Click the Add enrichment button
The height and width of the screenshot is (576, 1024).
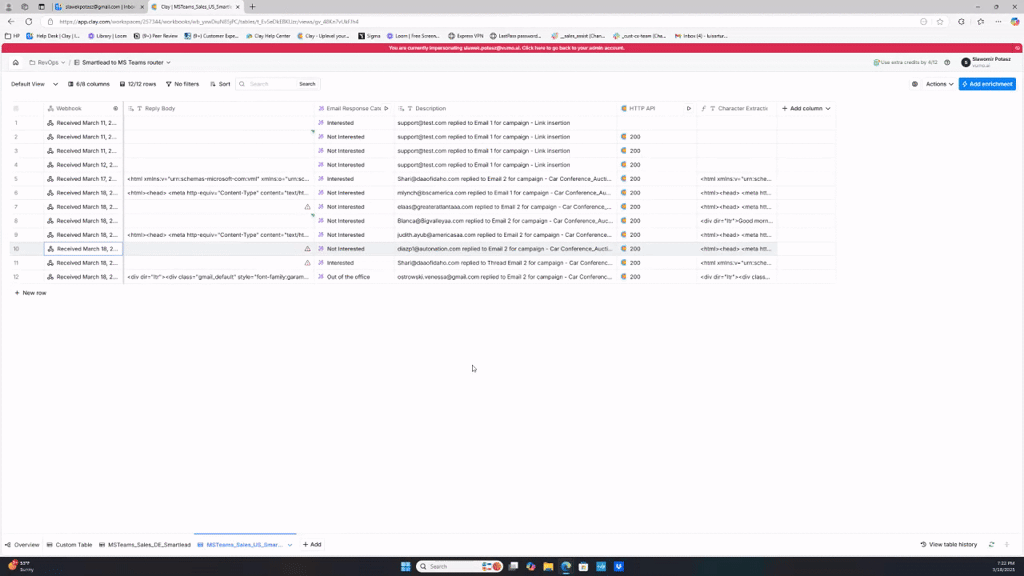(987, 84)
